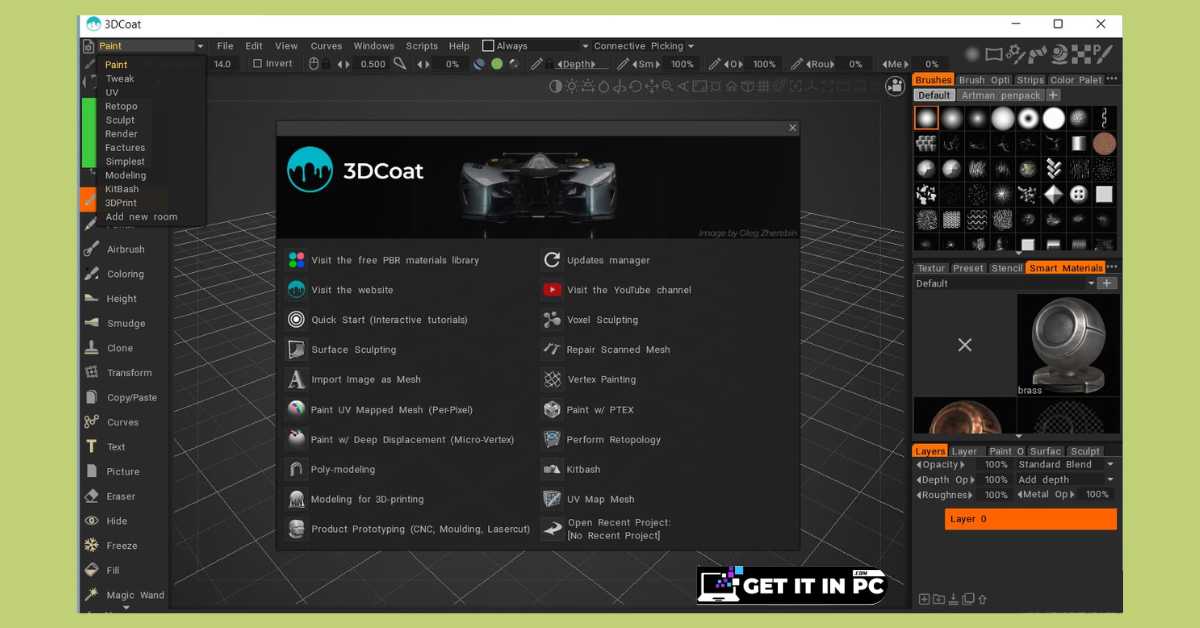
Task: Select the Copy/Paste tool icon
Action: [x=91, y=397]
